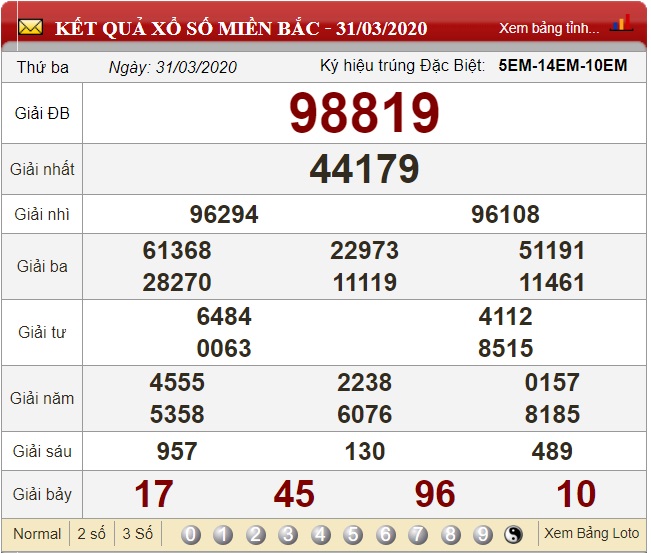Image resolution: width=651 pixels, height=553 pixels.
Task: Switch to the 3 Số view
Action: 137,534
